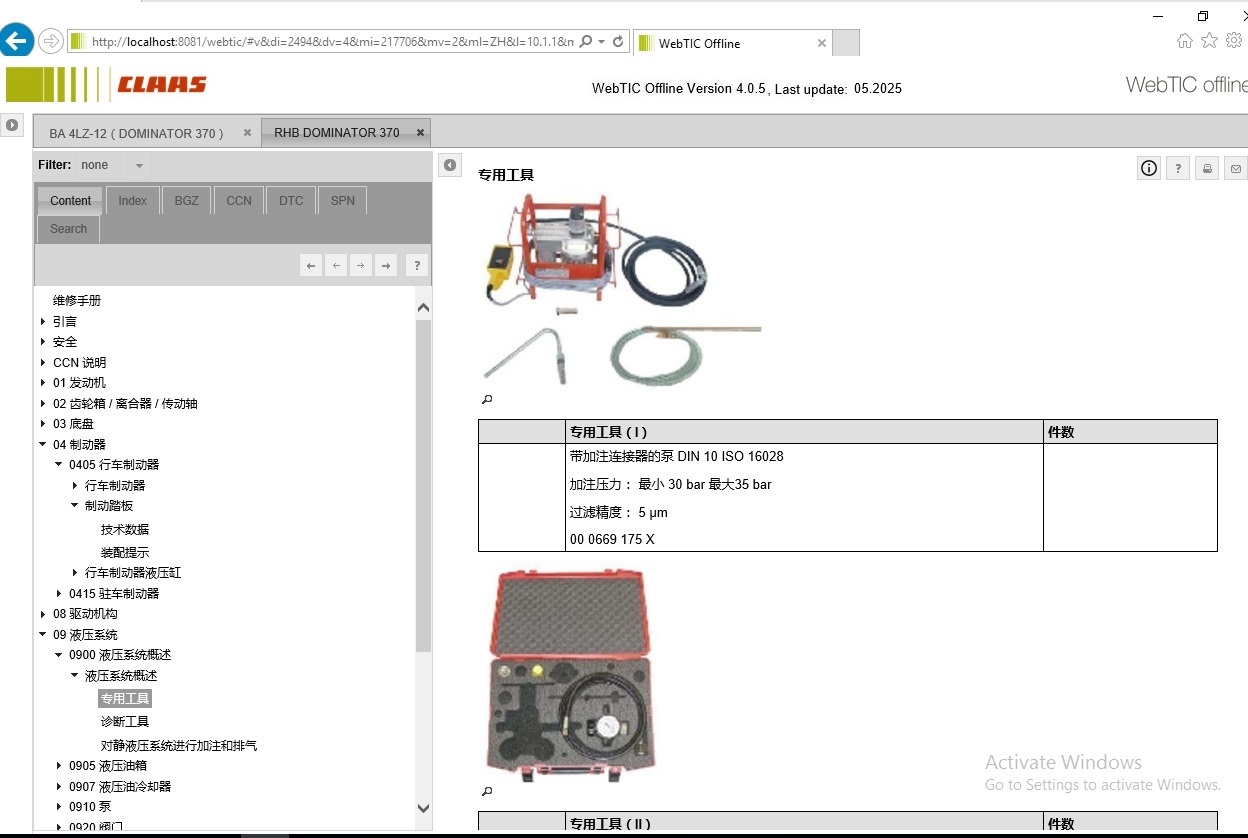Click the tree scrollbar up arrow
Image resolution: width=1248 pixels, height=838 pixels.
click(x=423, y=308)
